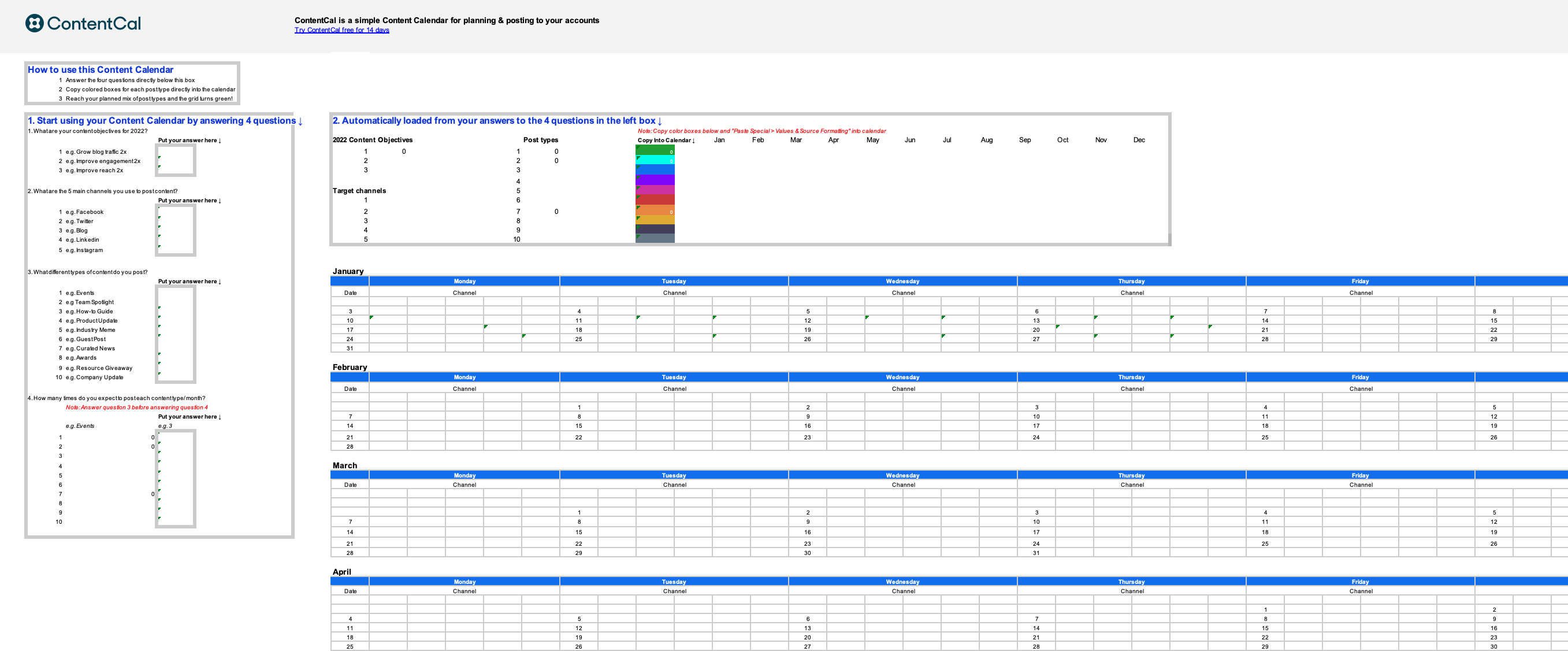Click the answer box for content types question
This screenshot has height=651, width=1568.
pos(176,334)
